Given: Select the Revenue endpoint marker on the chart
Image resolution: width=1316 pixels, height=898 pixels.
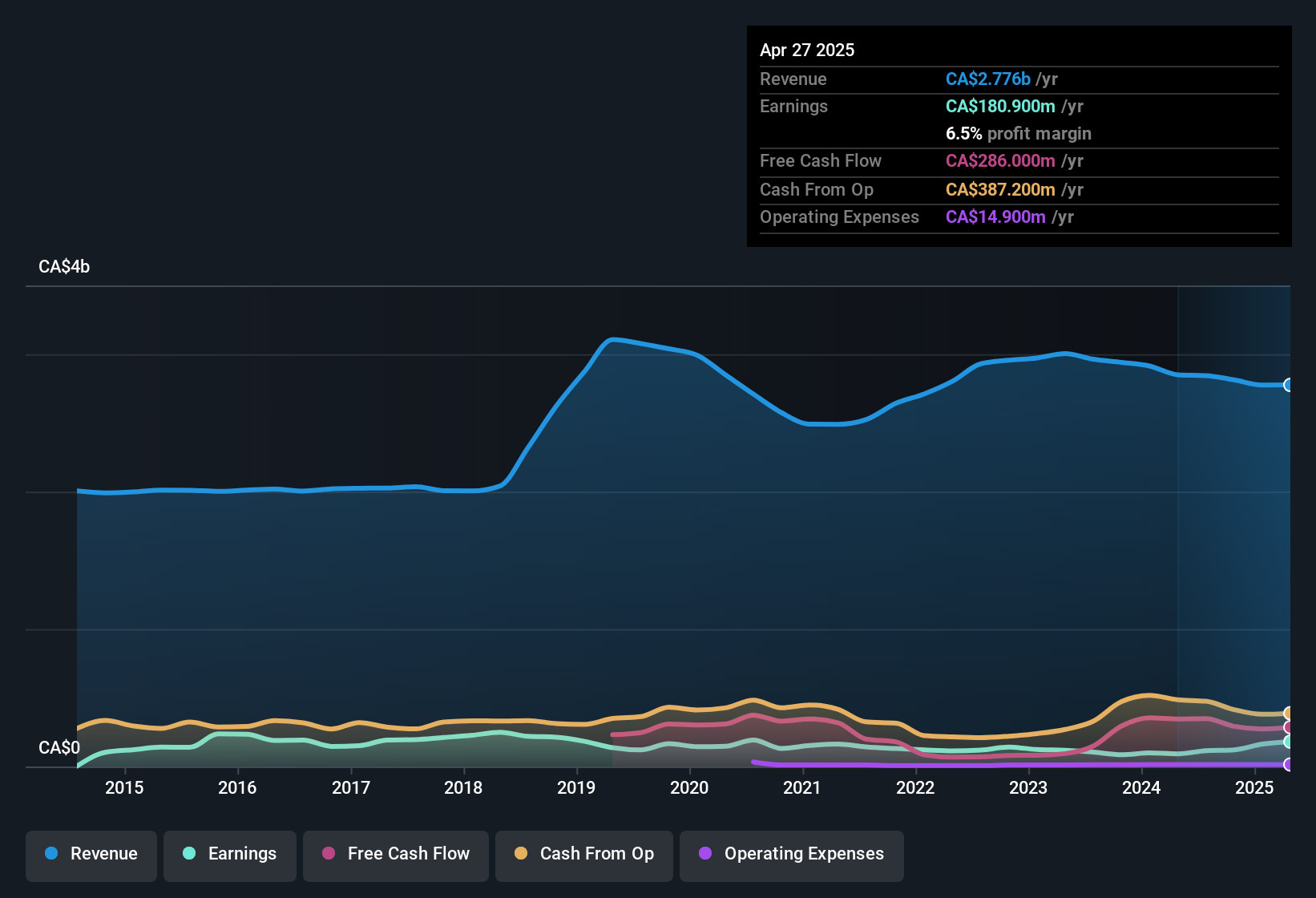Looking at the screenshot, I should pyautogui.click(x=1288, y=385).
